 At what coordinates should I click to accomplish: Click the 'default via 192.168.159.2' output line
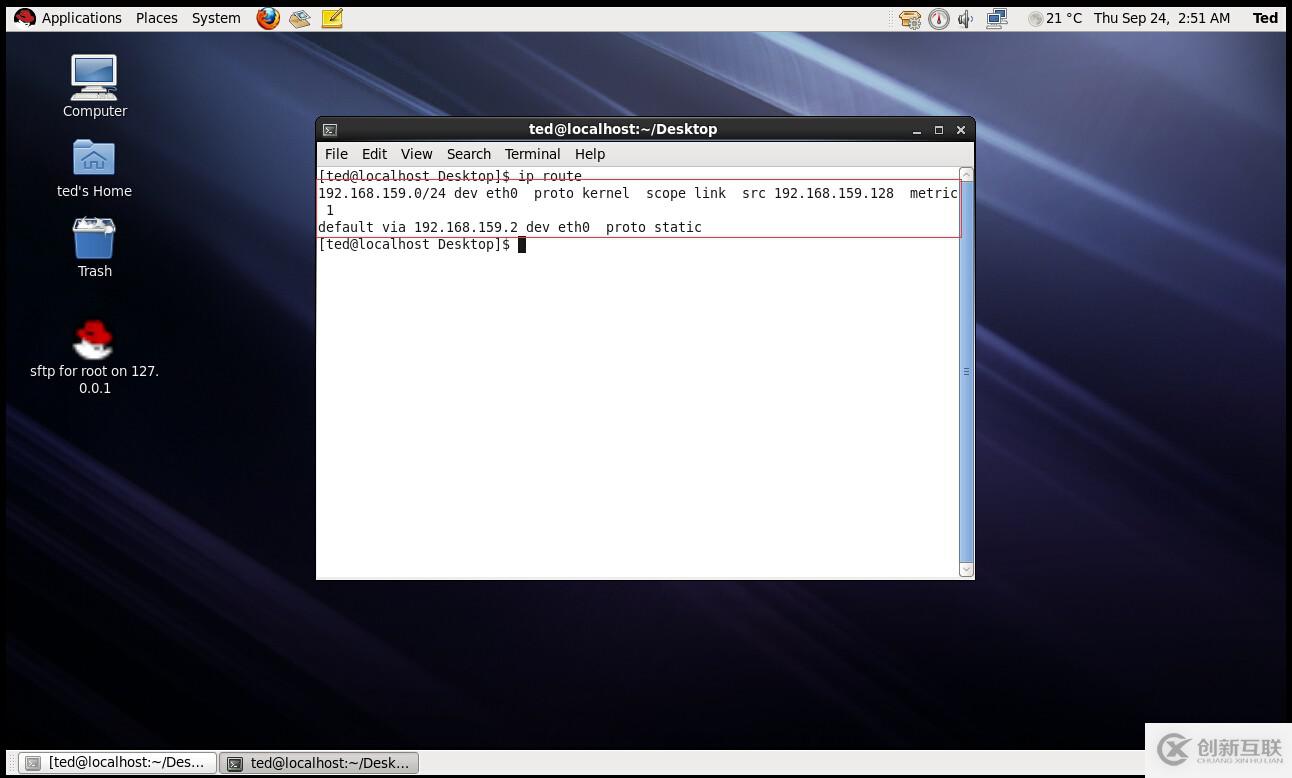[x=510, y=227]
